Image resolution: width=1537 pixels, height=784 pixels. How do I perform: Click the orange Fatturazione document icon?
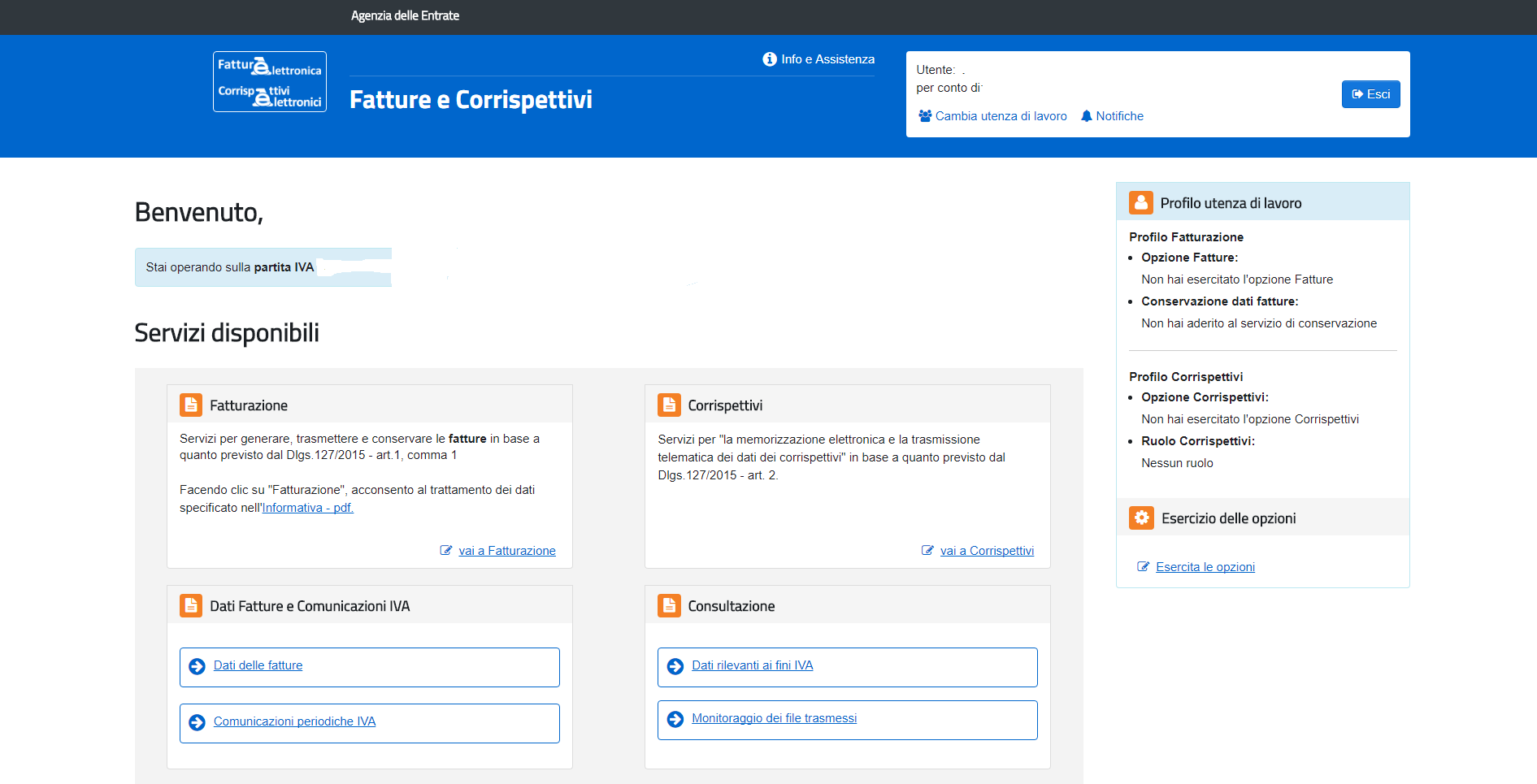[x=191, y=405]
